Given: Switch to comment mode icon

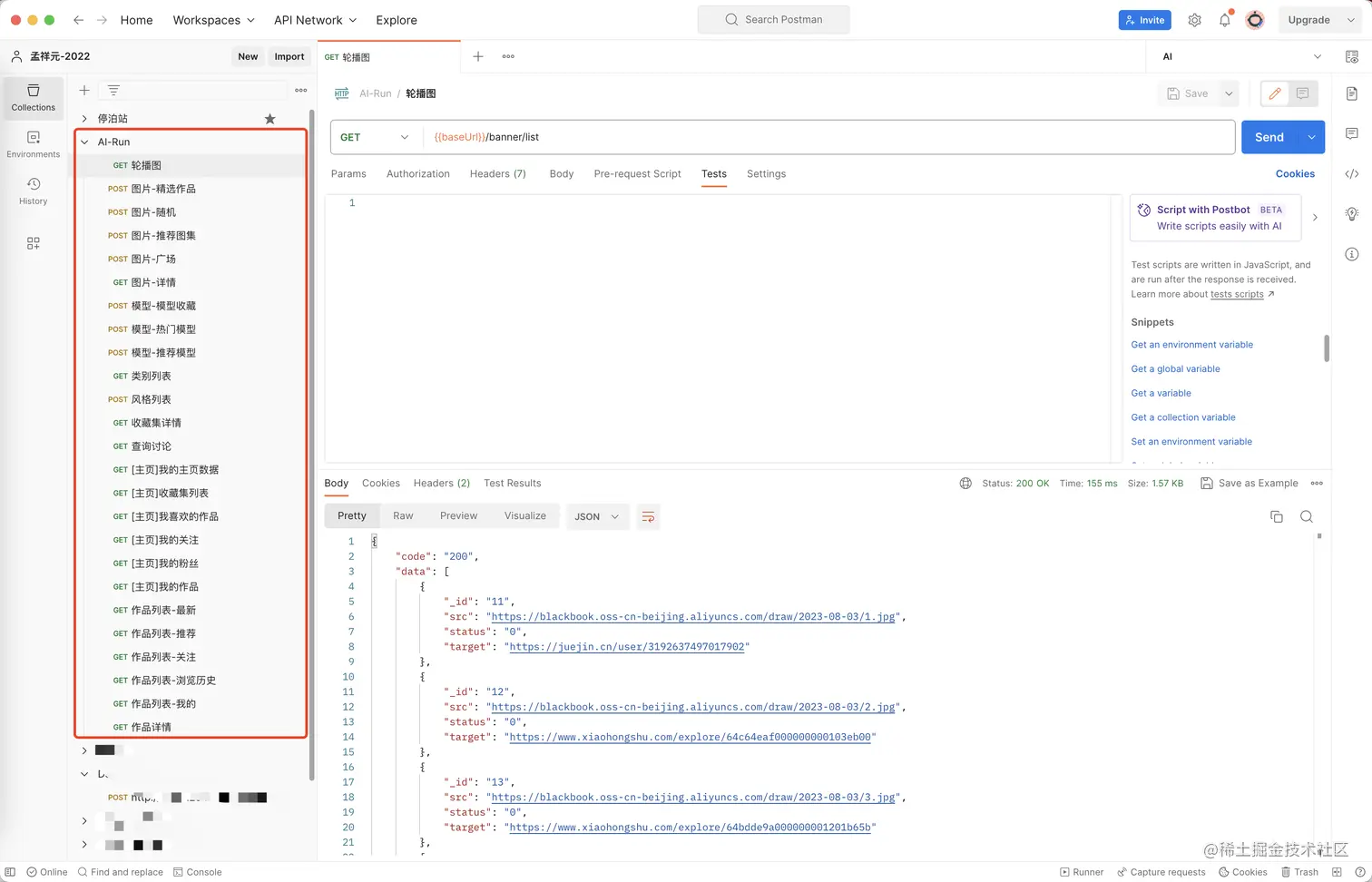Looking at the screenshot, I should coord(1302,93).
